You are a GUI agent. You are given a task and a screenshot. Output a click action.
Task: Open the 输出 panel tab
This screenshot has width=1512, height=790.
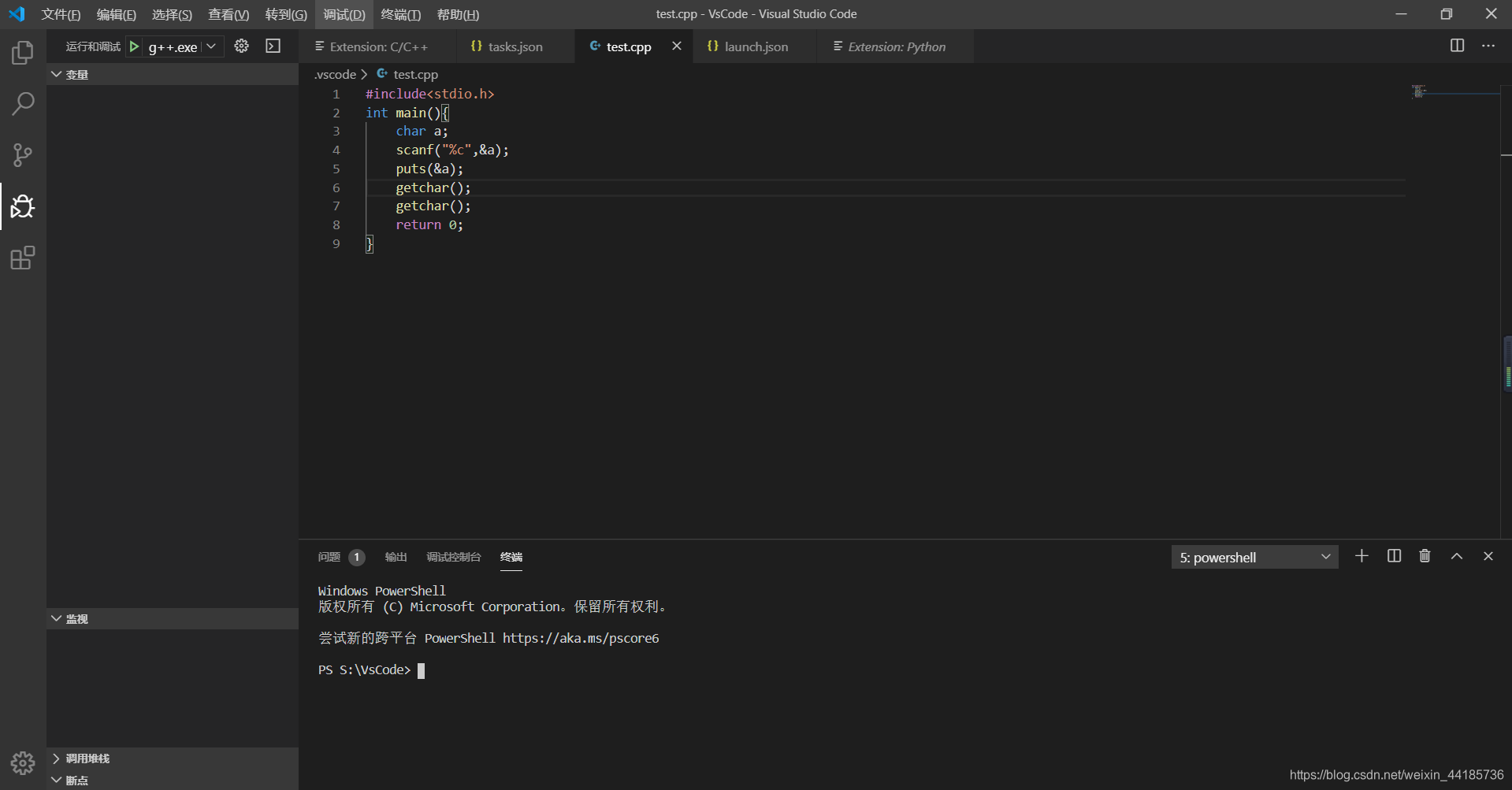tap(396, 557)
